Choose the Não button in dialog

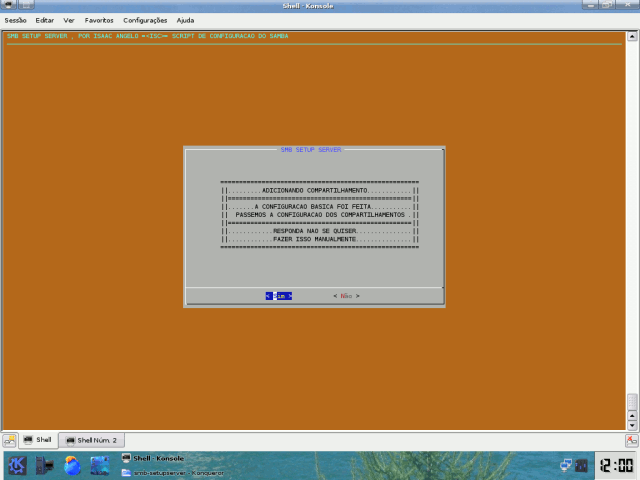point(346,296)
